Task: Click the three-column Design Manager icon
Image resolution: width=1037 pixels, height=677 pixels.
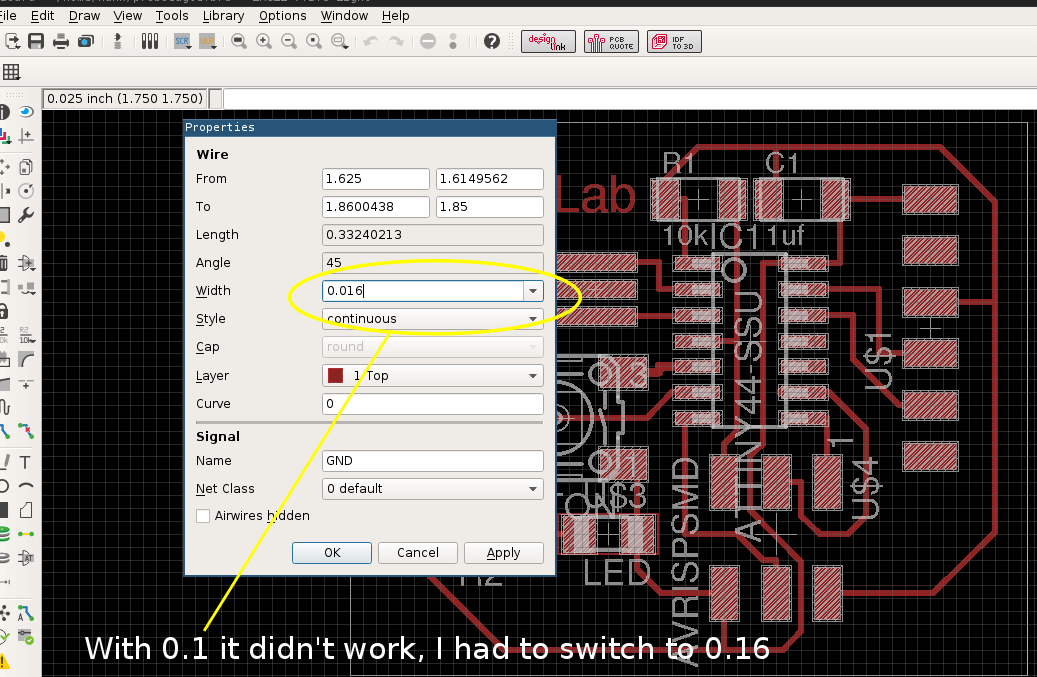Action: [150, 42]
